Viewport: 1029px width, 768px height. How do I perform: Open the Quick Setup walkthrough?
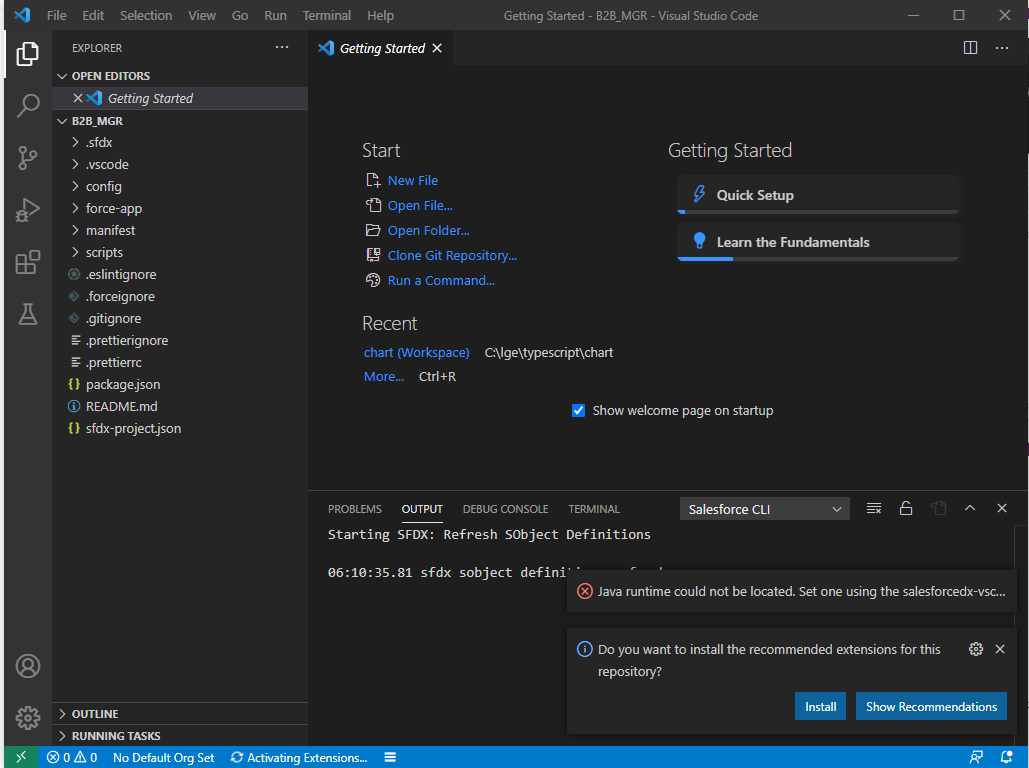pos(818,195)
